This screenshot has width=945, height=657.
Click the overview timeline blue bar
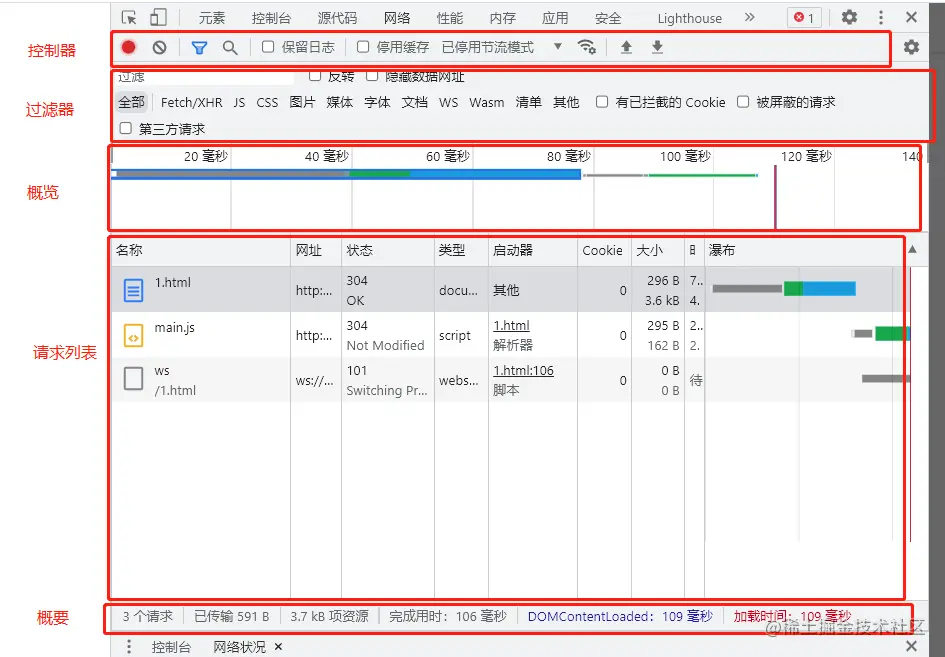(346, 174)
